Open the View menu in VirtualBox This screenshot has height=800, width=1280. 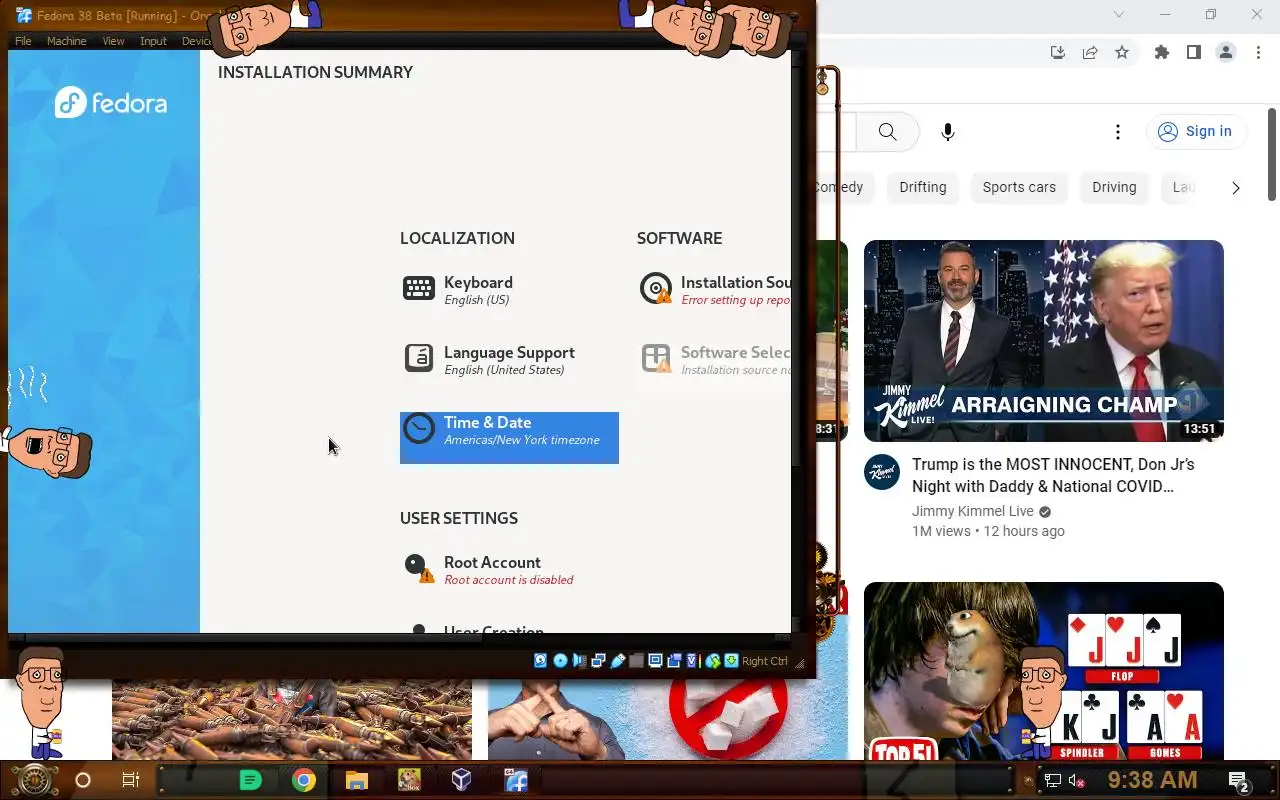tap(113, 41)
